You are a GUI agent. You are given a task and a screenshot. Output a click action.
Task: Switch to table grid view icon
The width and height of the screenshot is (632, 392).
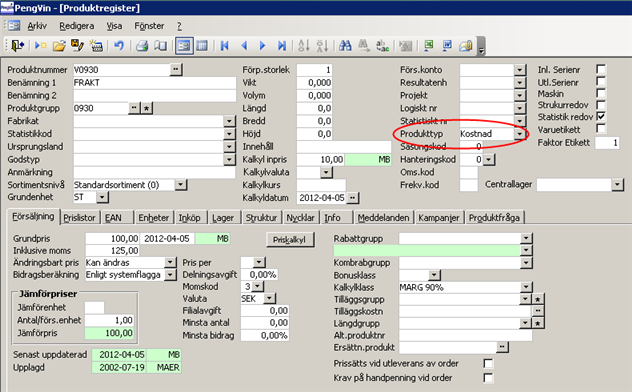click(x=202, y=46)
